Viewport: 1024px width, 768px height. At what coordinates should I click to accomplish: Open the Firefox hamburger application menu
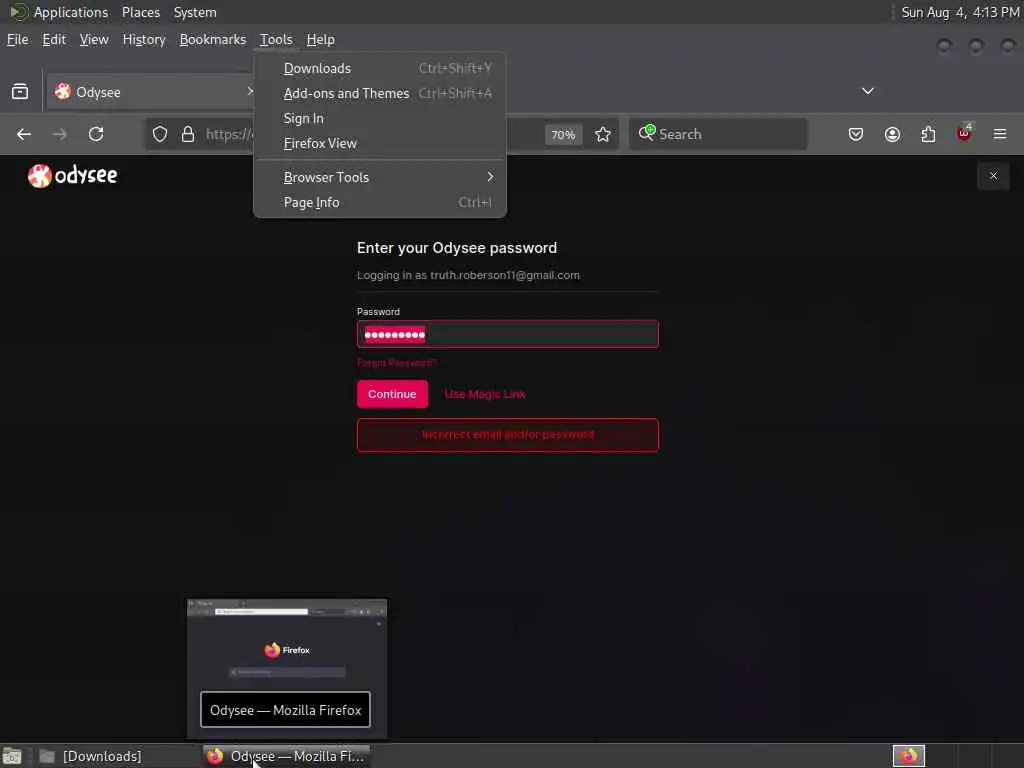tap(1000, 134)
